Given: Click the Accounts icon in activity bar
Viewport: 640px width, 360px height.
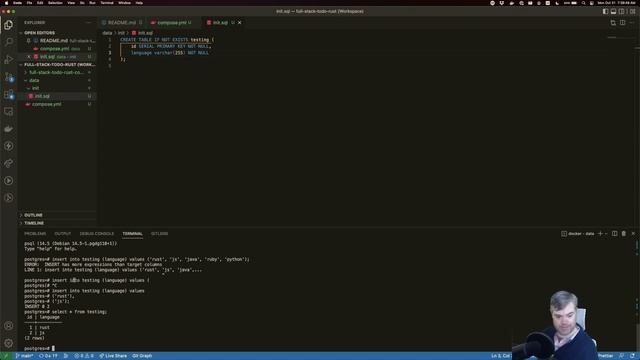Looking at the screenshot, I should (x=9, y=326).
